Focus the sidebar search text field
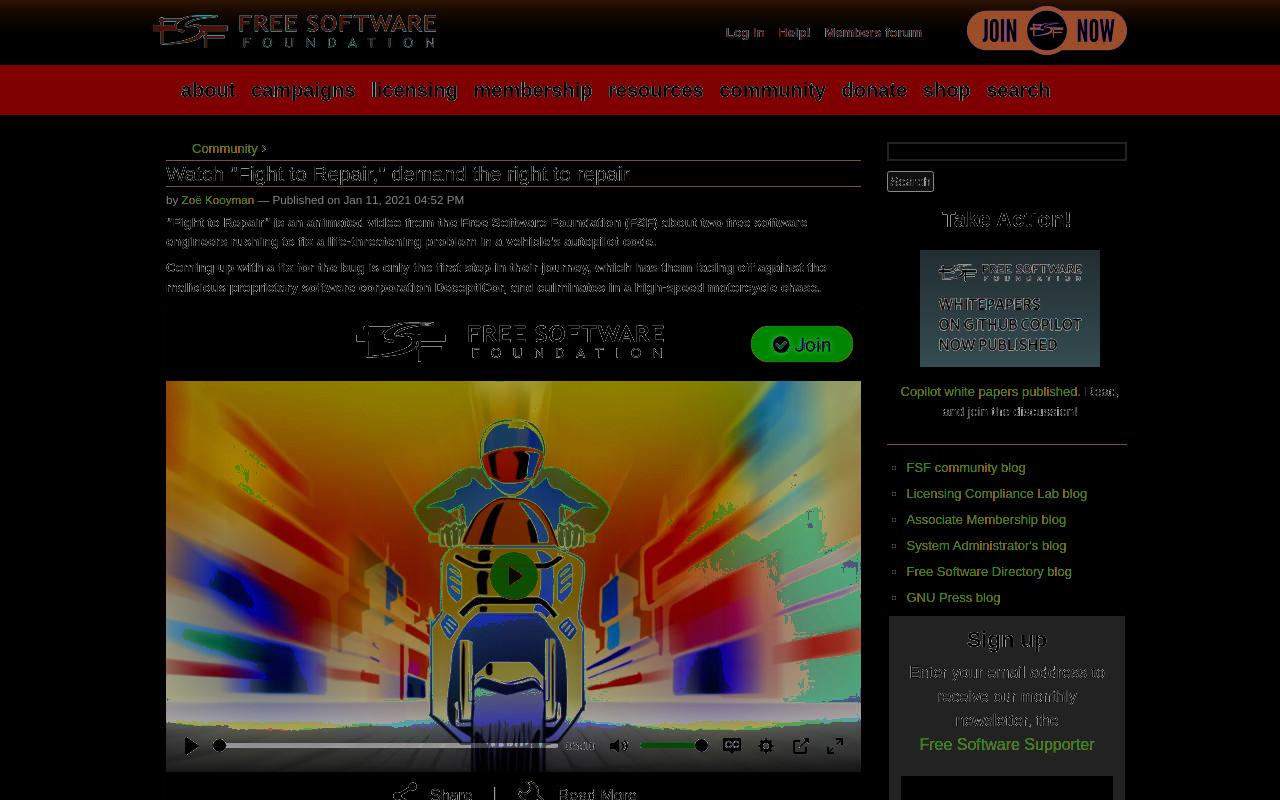This screenshot has height=800, width=1280. point(1007,151)
